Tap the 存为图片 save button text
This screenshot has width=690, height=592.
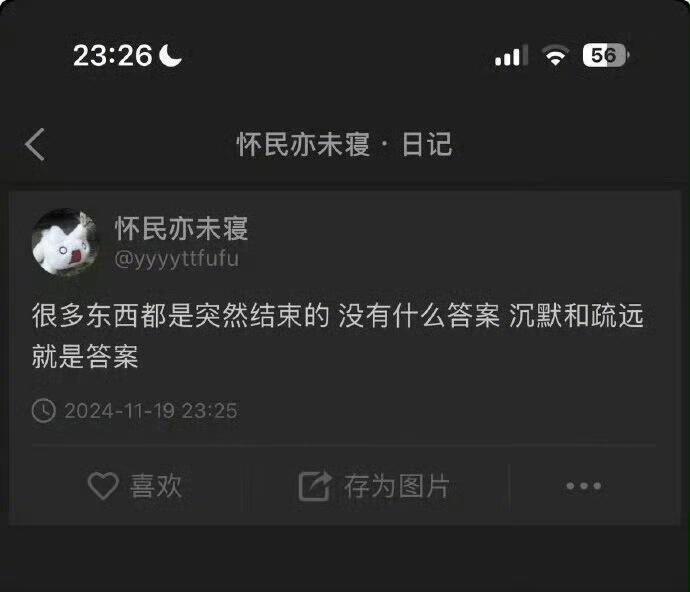(396, 486)
